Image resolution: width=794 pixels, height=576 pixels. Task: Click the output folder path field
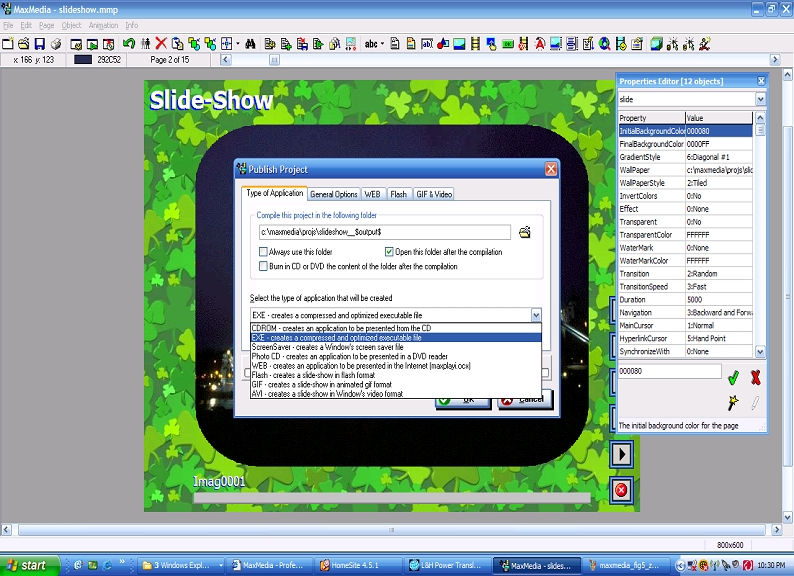(384, 232)
